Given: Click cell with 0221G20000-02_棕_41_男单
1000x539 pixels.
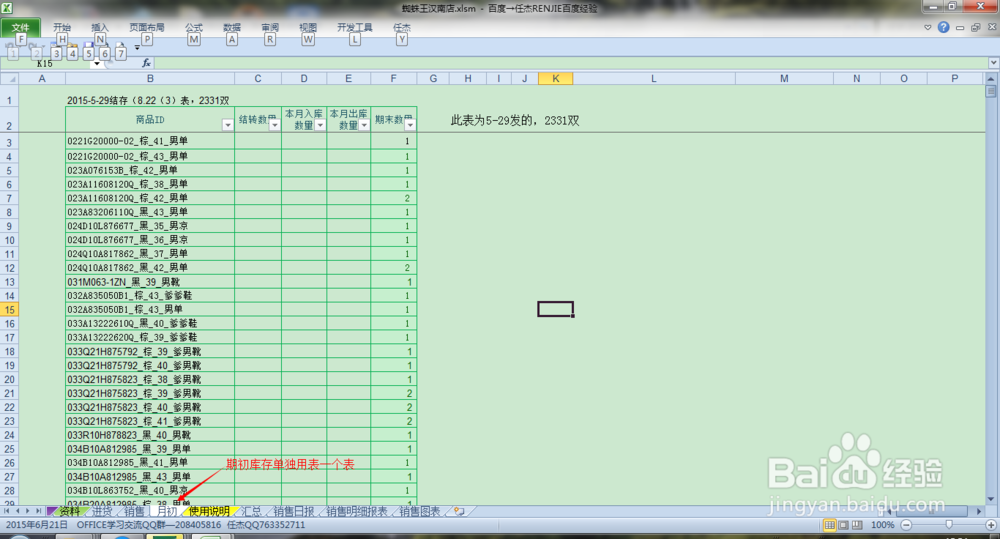Looking at the screenshot, I should 150,141.
